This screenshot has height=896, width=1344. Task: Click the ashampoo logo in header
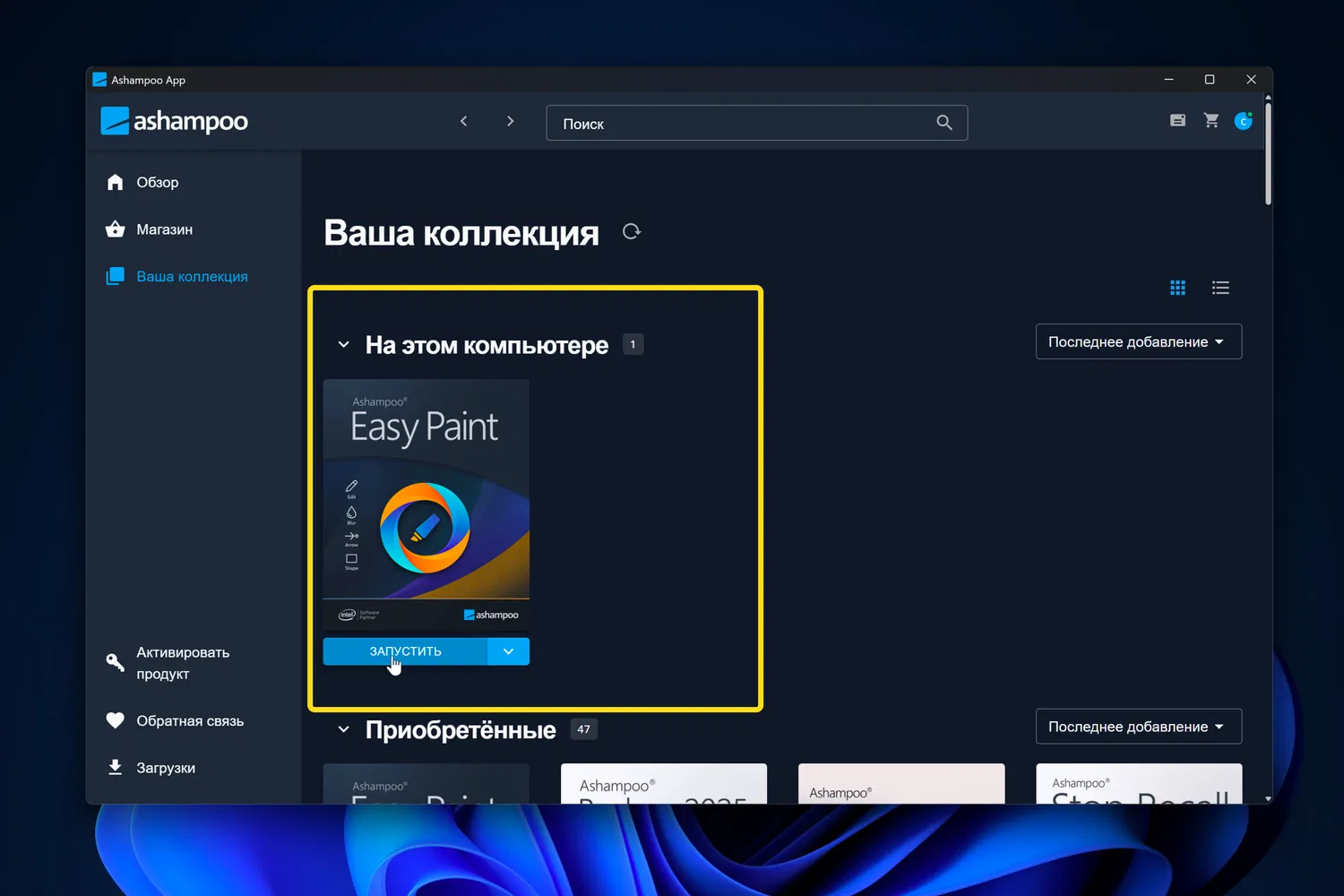click(x=174, y=121)
